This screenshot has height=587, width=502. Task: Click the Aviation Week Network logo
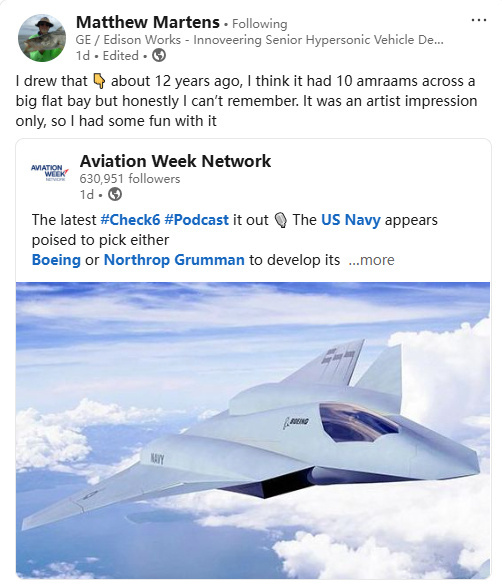[x=49, y=173]
